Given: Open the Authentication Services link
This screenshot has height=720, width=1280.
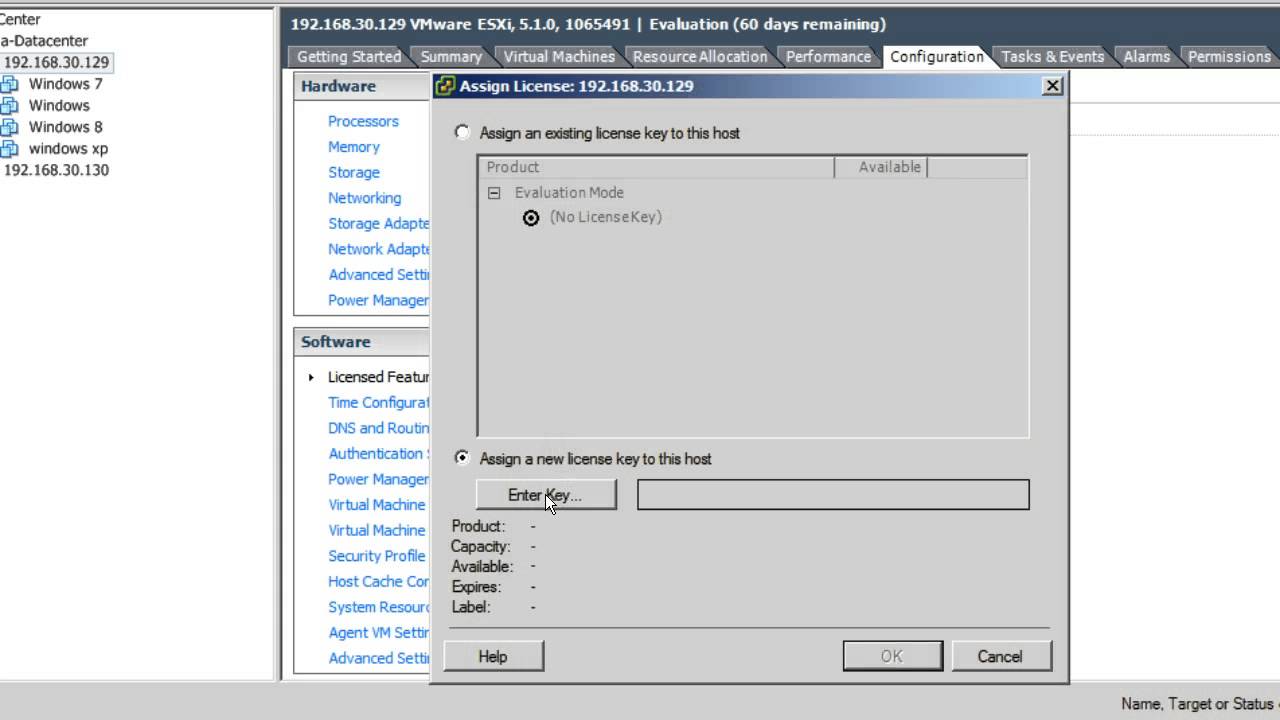Looking at the screenshot, I should pyautogui.click(x=379, y=454).
